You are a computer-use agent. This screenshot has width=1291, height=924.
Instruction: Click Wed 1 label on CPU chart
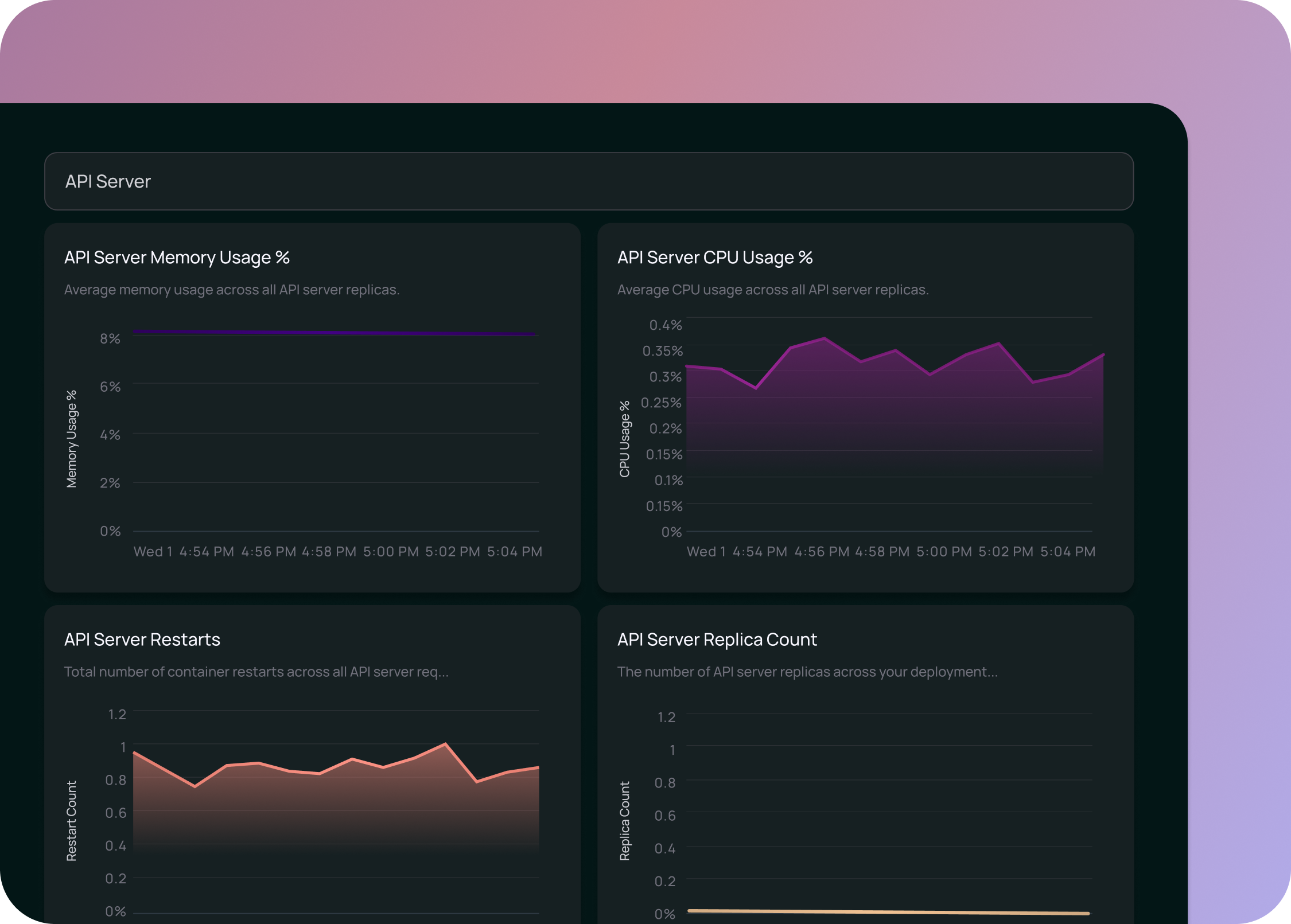(x=706, y=552)
